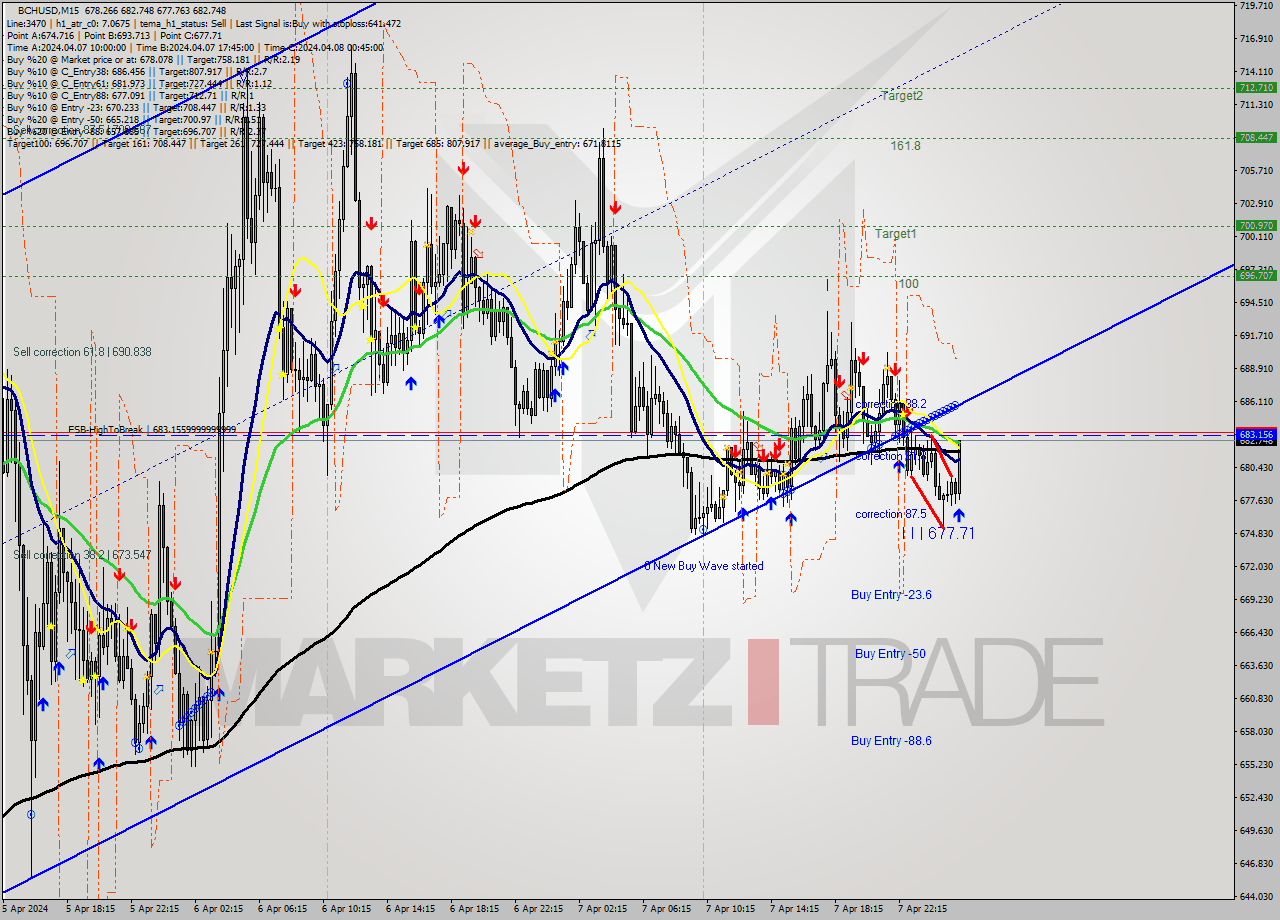Image resolution: width=1280 pixels, height=920 pixels.
Task: Select the 5 Apr 18:15 time label
Action: [x=89, y=909]
